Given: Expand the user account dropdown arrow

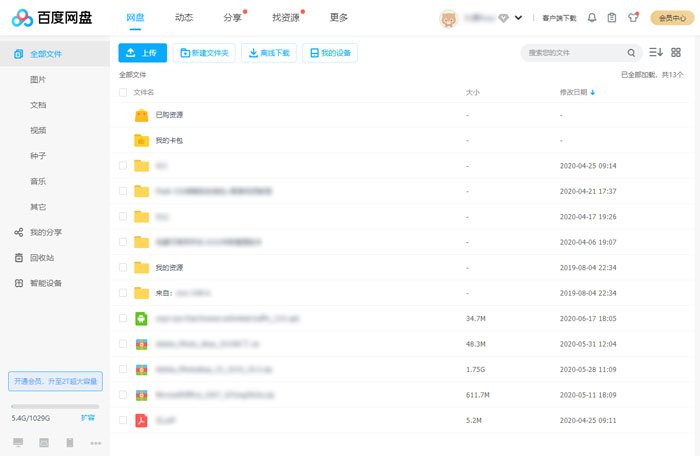Looking at the screenshot, I should (x=518, y=18).
